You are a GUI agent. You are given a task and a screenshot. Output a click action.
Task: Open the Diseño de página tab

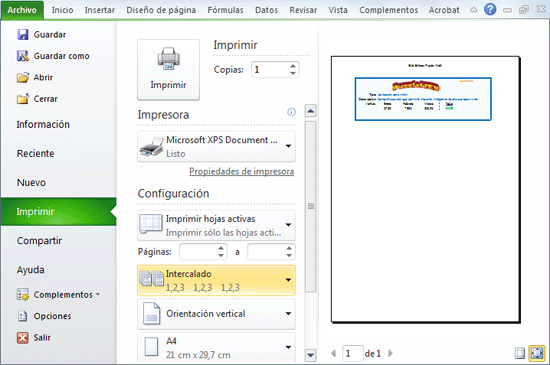(161, 10)
